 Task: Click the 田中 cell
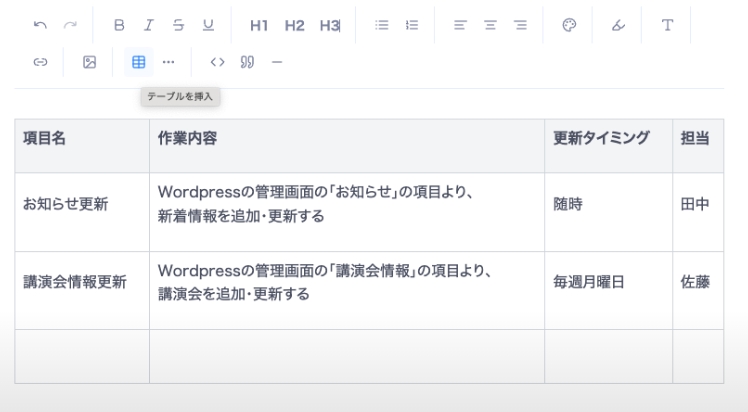[698, 212]
